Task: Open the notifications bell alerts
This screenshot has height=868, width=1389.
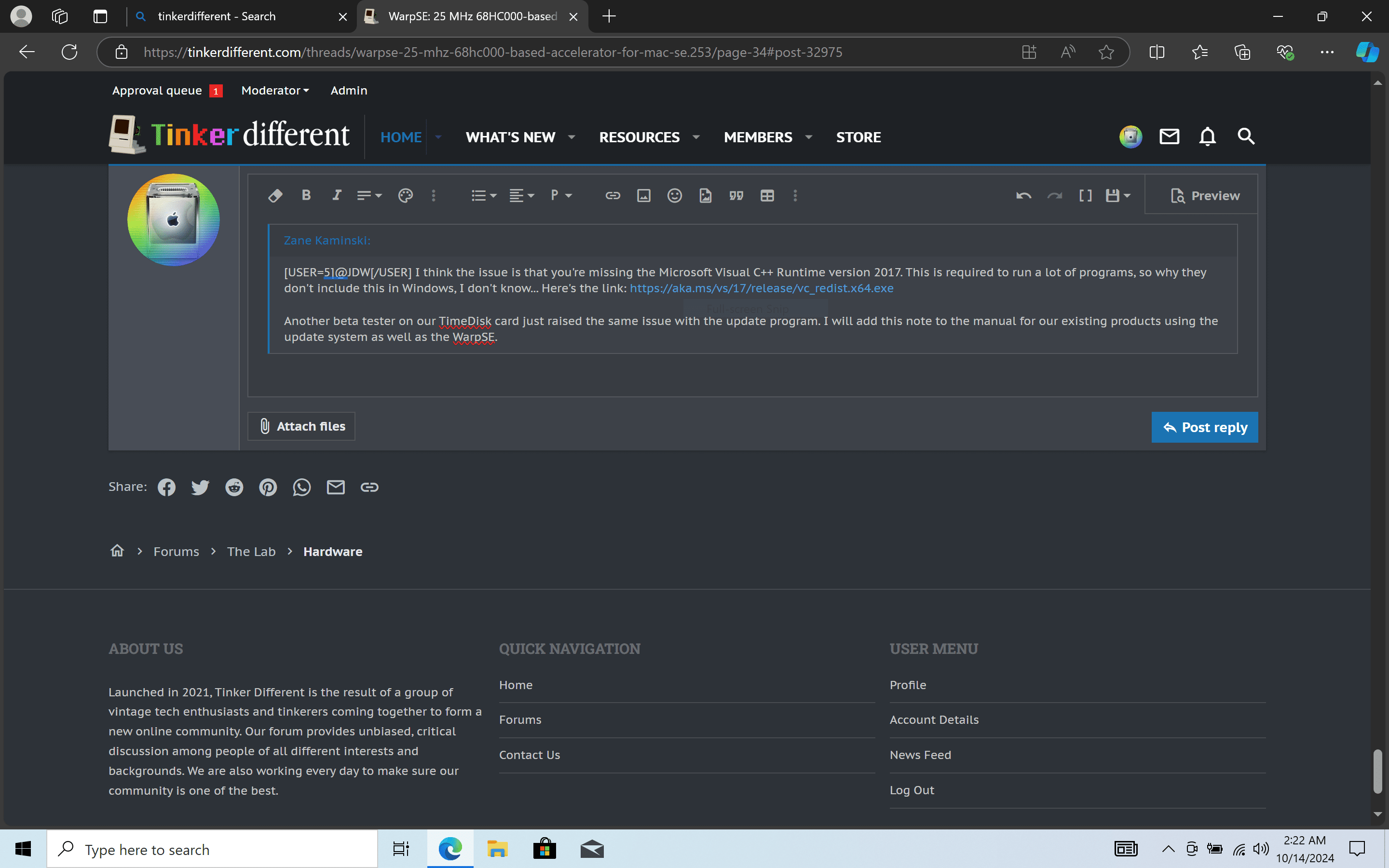Action: (1207, 136)
